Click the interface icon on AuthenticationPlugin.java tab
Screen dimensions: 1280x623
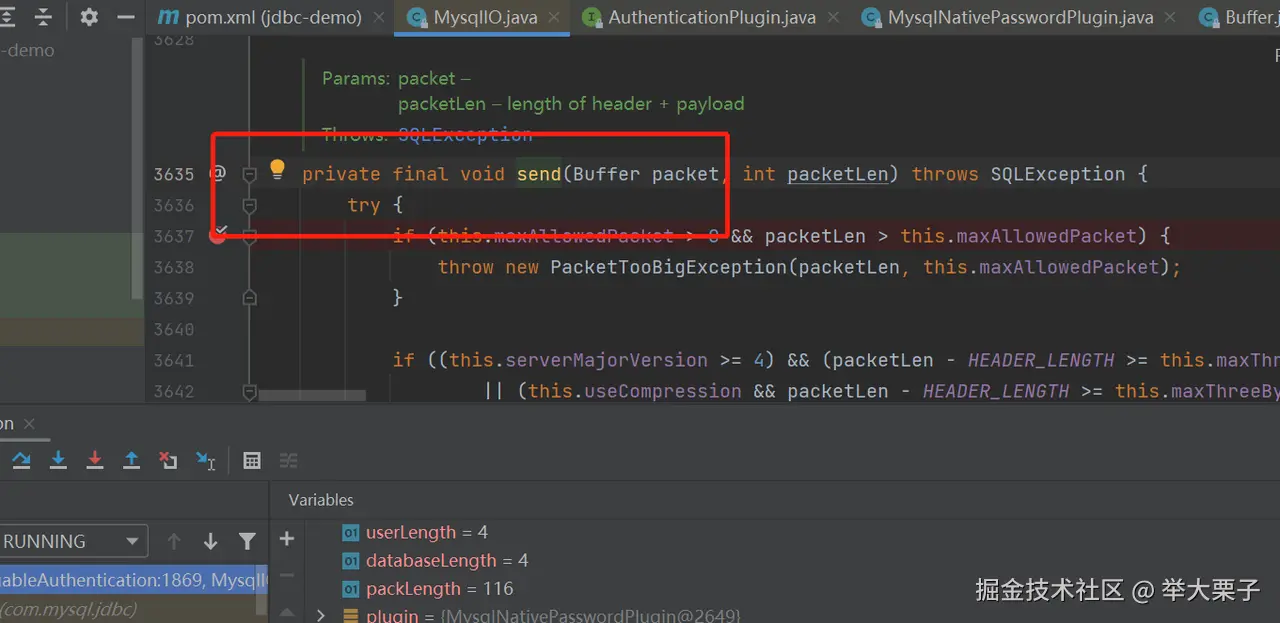(592, 17)
